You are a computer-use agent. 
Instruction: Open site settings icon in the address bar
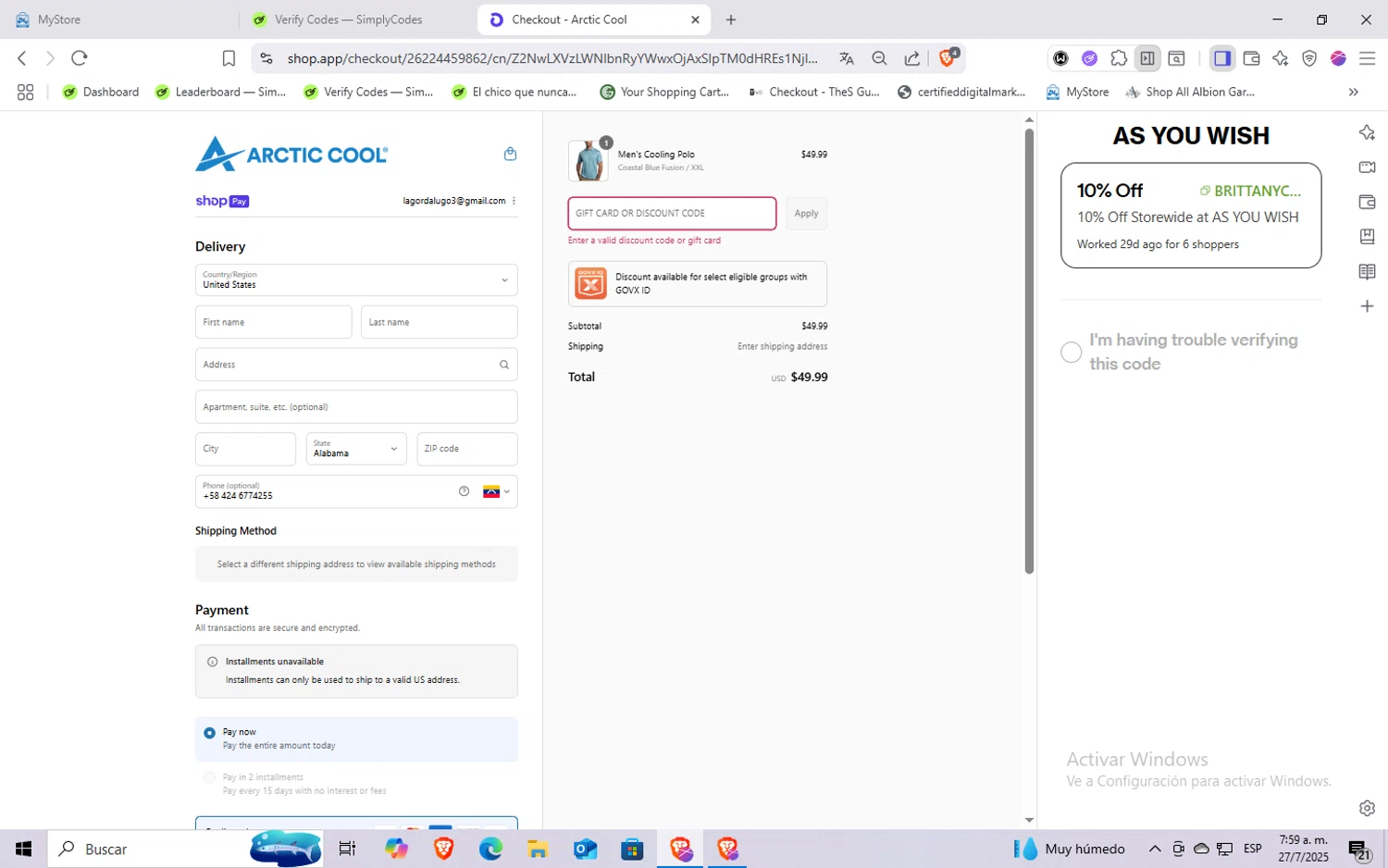click(x=266, y=58)
